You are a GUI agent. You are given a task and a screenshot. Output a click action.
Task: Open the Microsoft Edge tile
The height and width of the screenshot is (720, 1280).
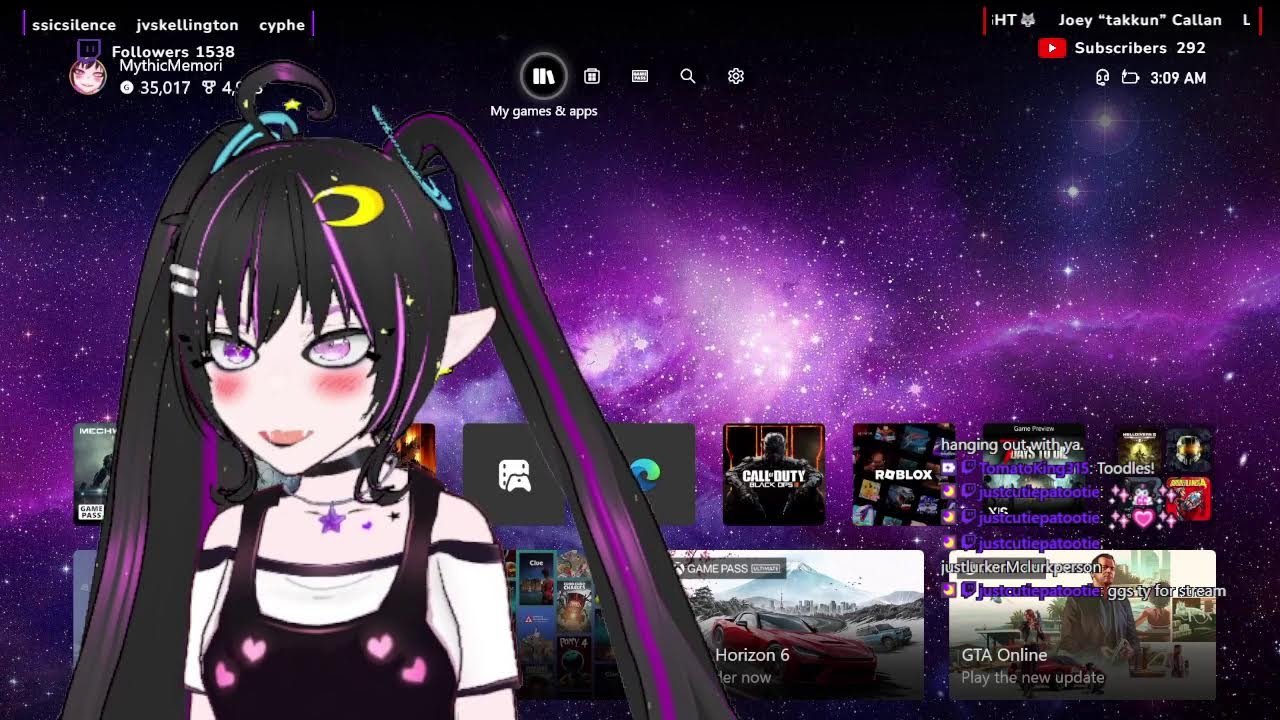point(646,474)
